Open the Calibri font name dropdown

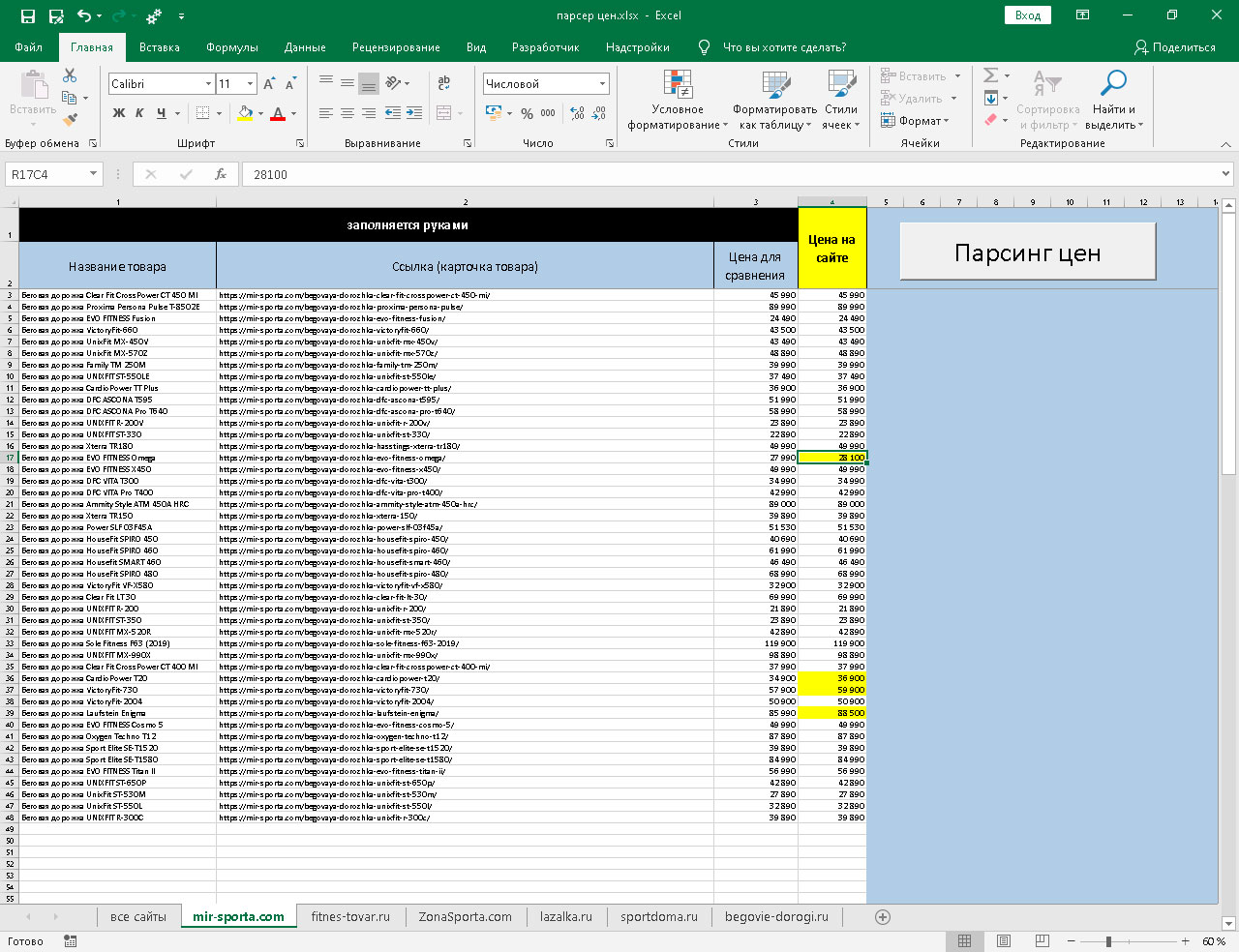[208, 84]
